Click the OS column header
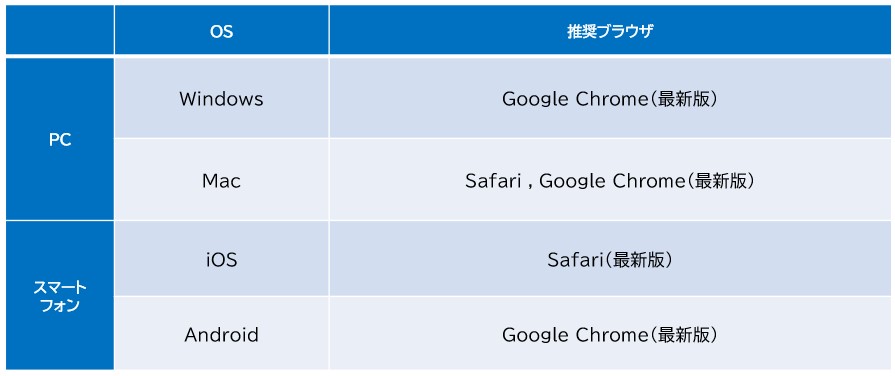Image resolution: width=895 pixels, height=376 pixels. (221, 30)
